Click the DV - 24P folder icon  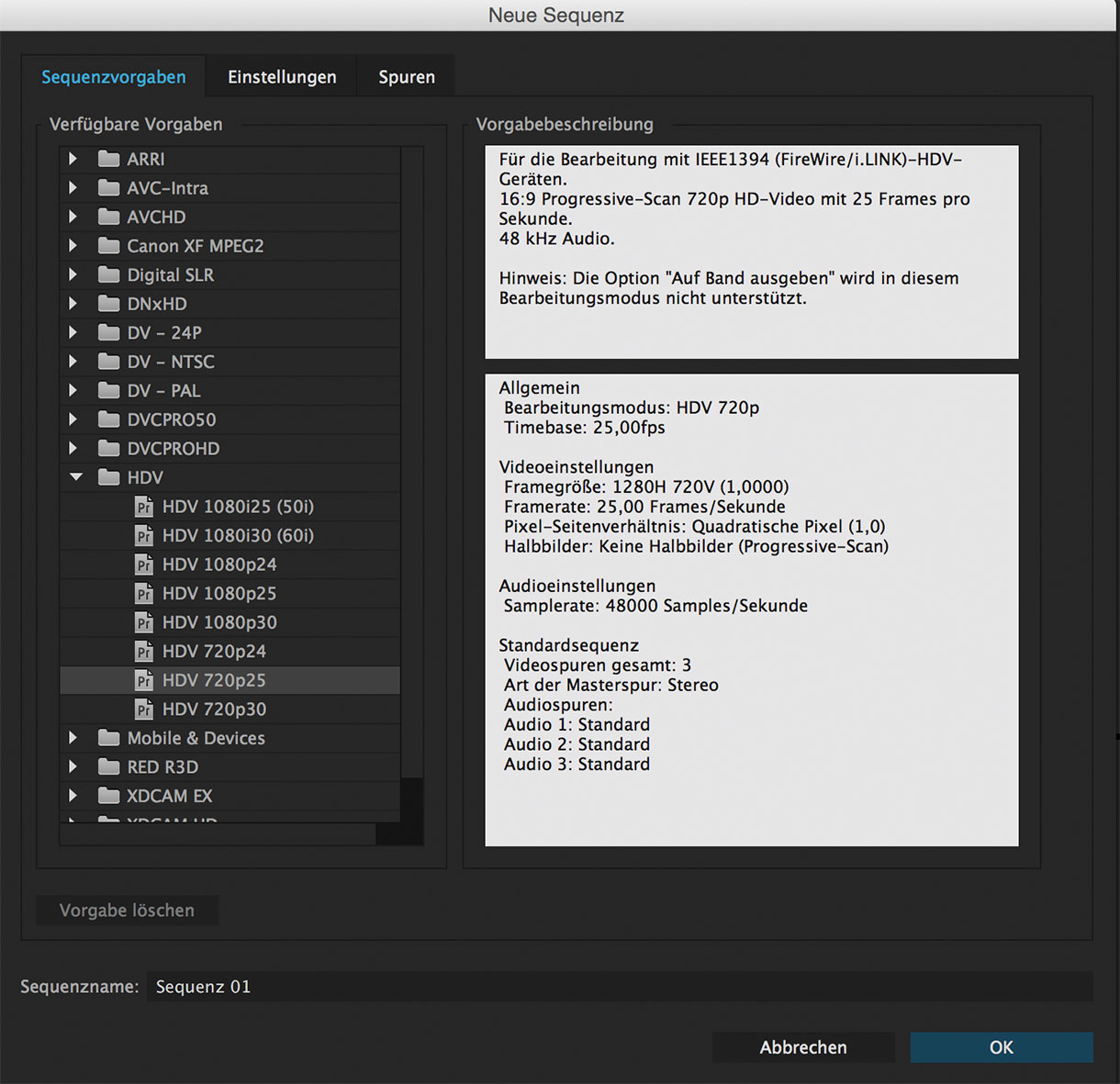click(109, 332)
